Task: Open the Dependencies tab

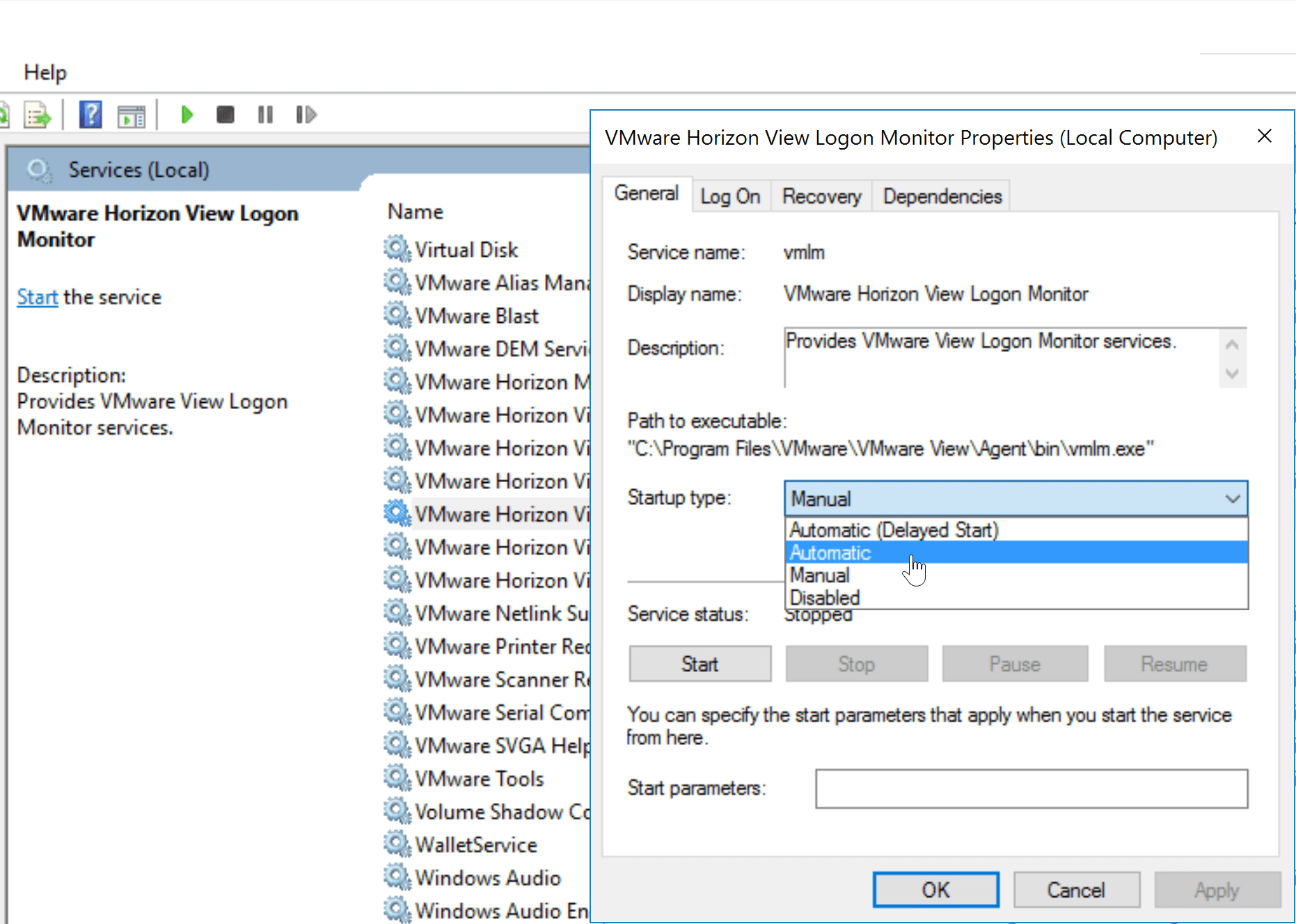Action: (x=942, y=197)
